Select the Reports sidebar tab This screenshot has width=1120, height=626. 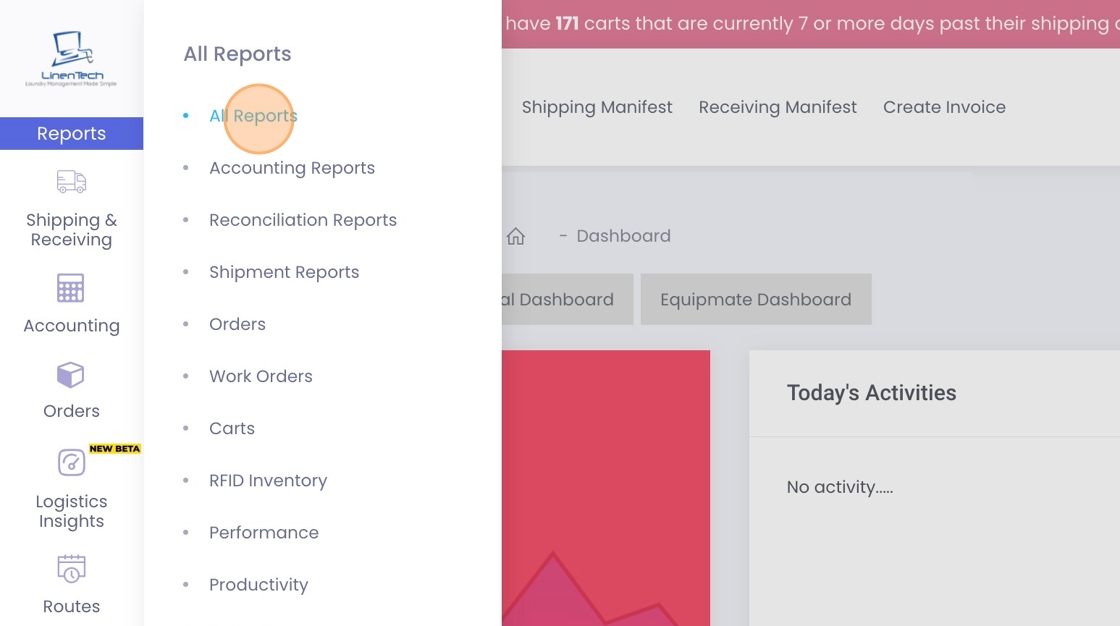coord(71,134)
